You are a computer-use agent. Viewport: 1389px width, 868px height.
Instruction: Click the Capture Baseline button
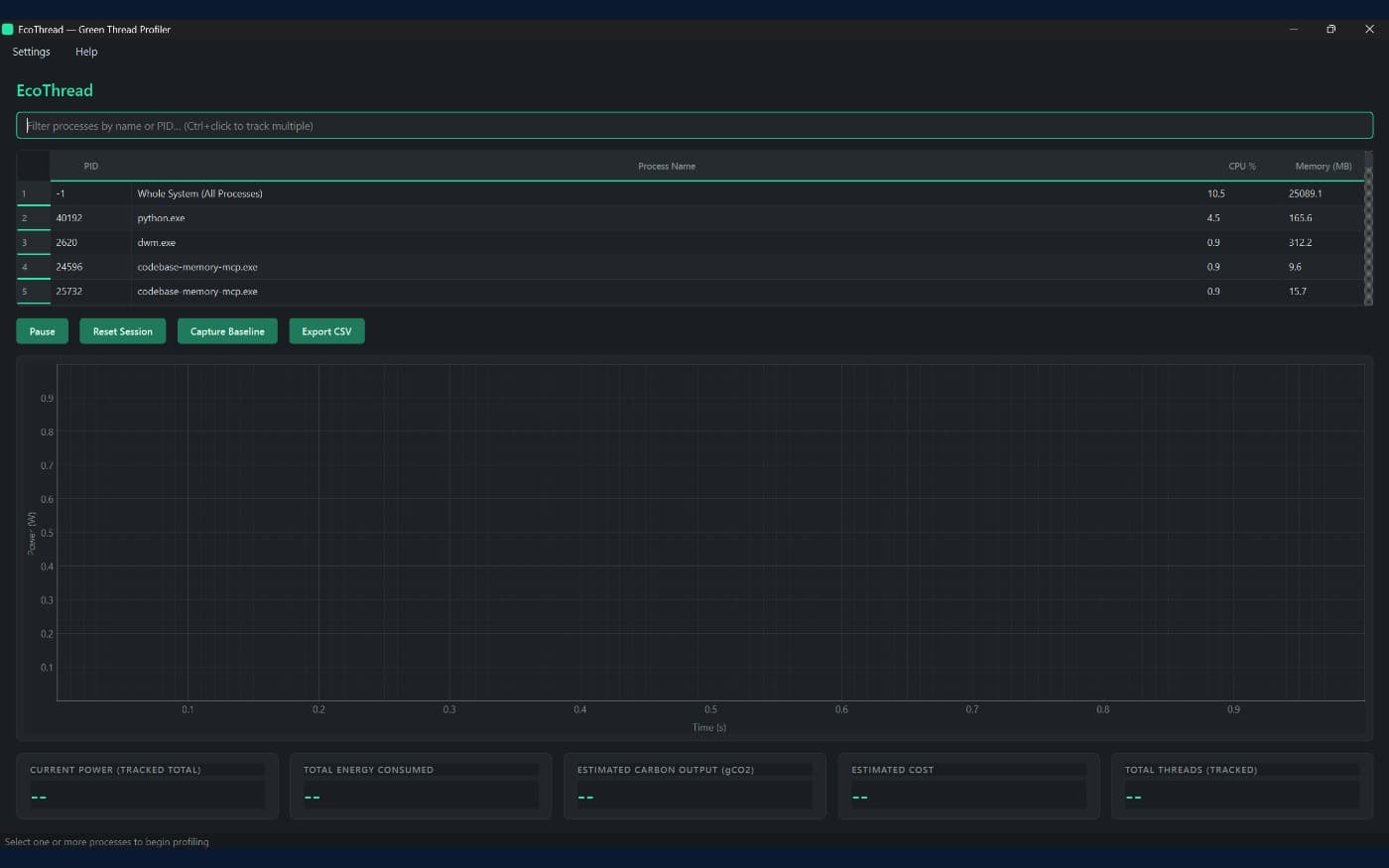tap(227, 331)
